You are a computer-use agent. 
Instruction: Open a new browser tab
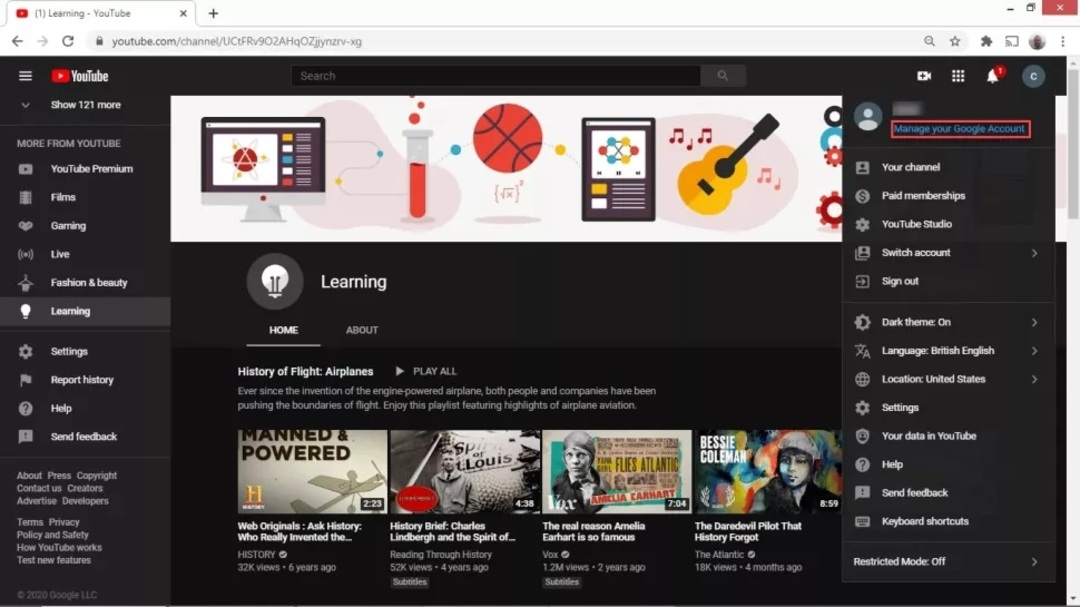(x=213, y=13)
